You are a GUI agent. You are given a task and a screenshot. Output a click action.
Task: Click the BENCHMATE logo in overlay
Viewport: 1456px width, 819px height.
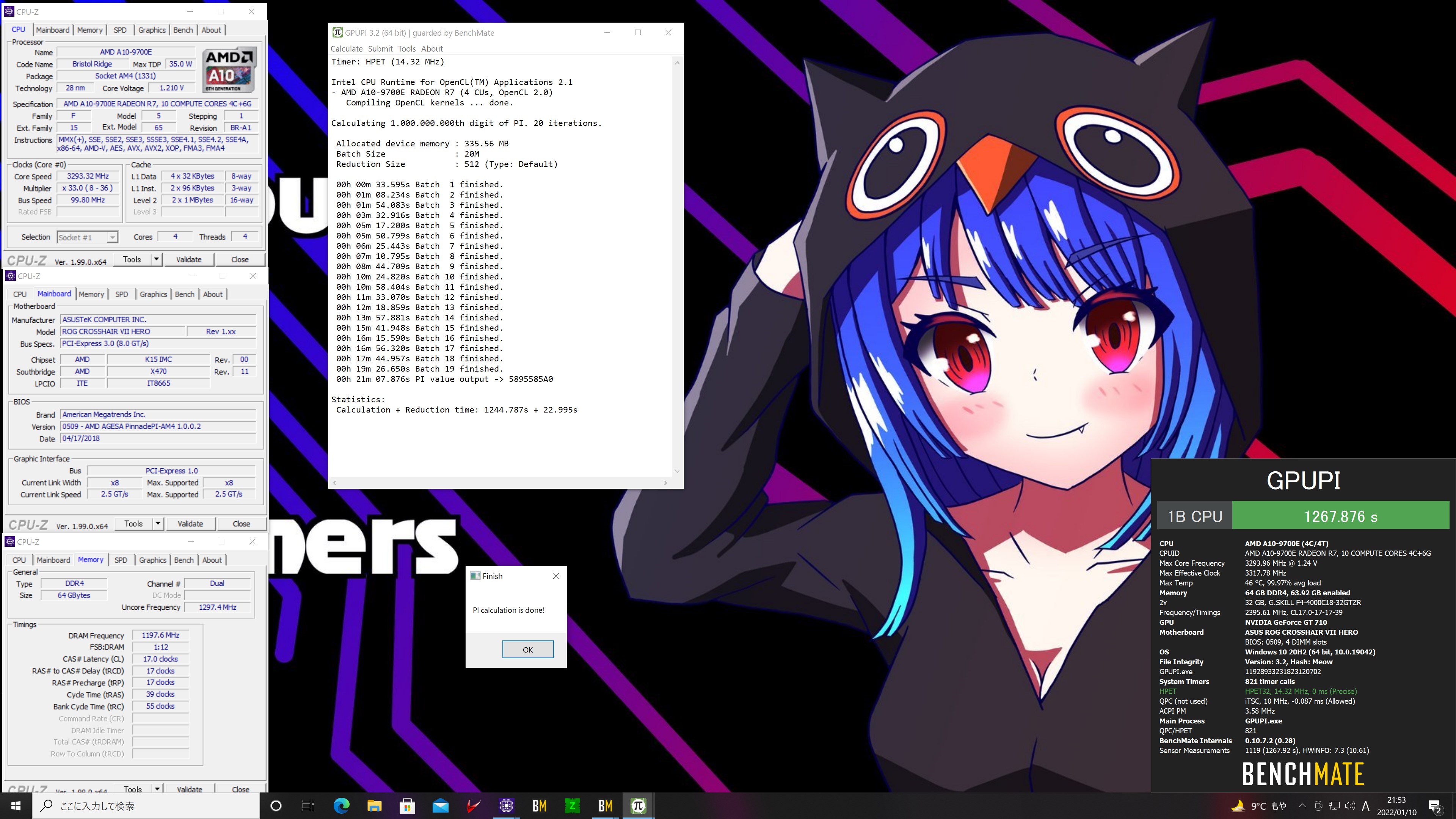point(1303,774)
